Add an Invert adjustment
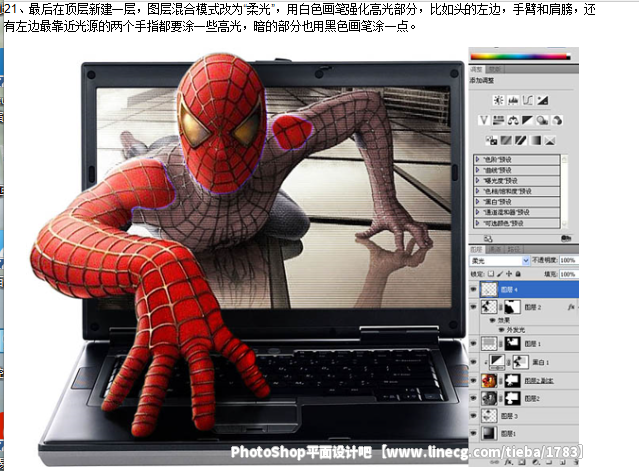 (491, 140)
